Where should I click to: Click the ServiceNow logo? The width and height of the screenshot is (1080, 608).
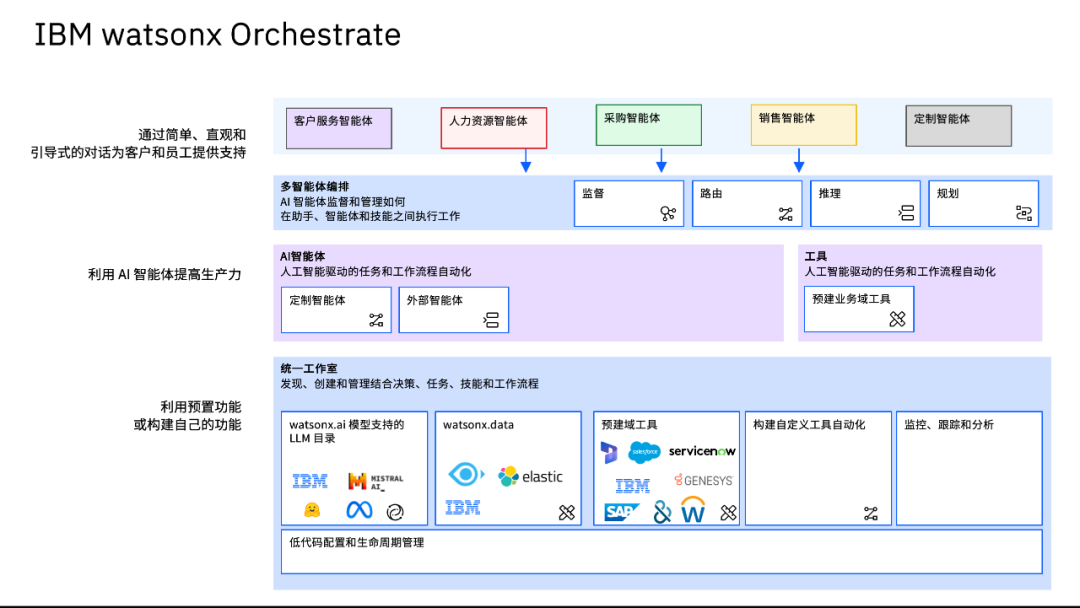point(702,451)
